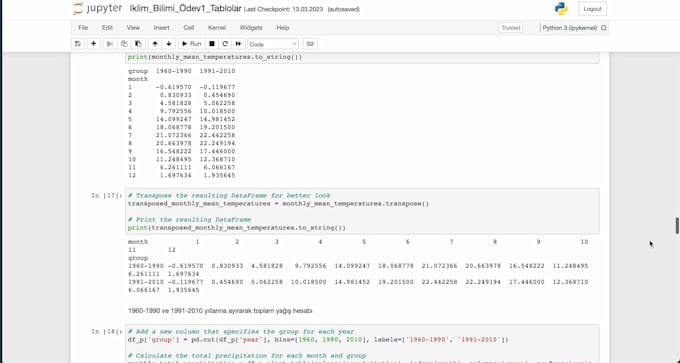Insert a new cell below with plus icon
The width and height of the screenshot is (680, 363).
(93, 44)
